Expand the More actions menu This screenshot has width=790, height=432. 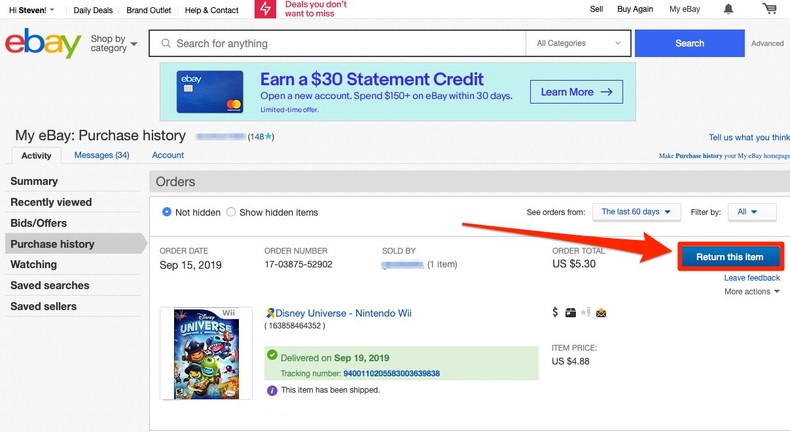tap(752, 292)
